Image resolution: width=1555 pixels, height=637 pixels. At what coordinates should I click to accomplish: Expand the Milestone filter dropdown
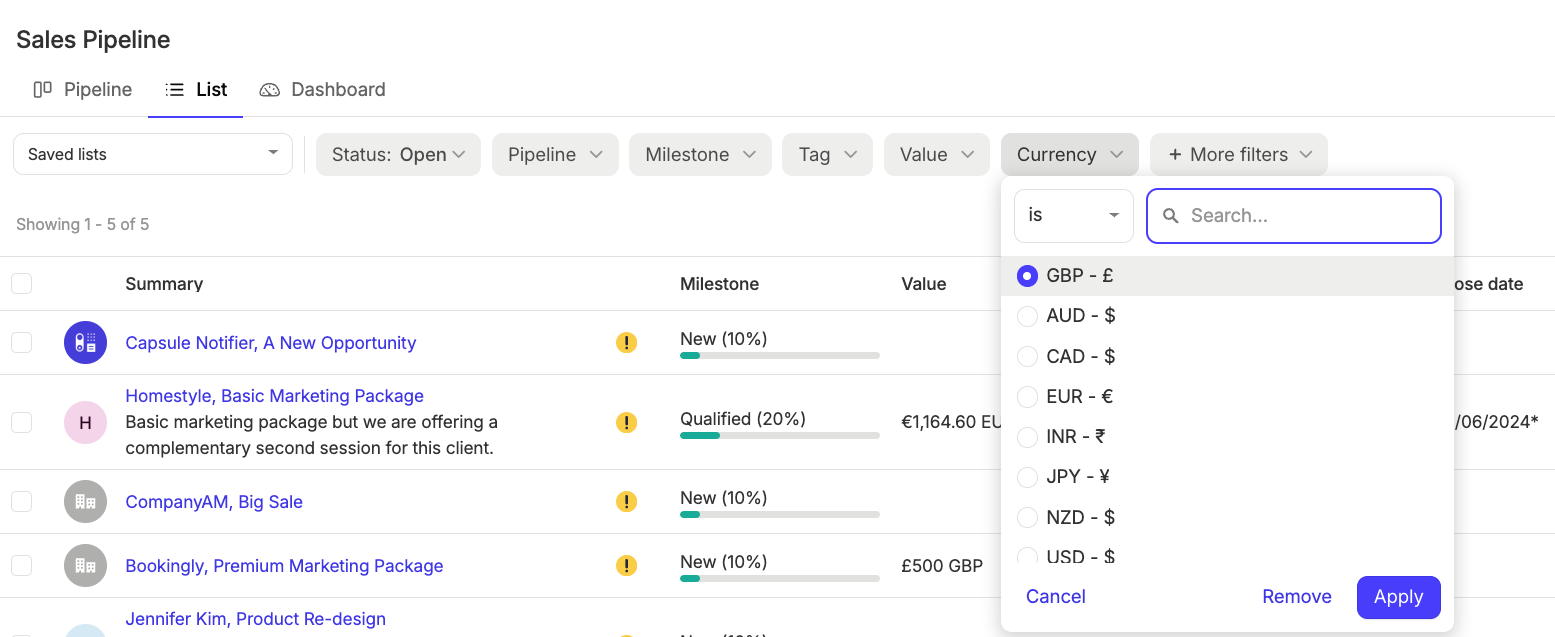700,155
